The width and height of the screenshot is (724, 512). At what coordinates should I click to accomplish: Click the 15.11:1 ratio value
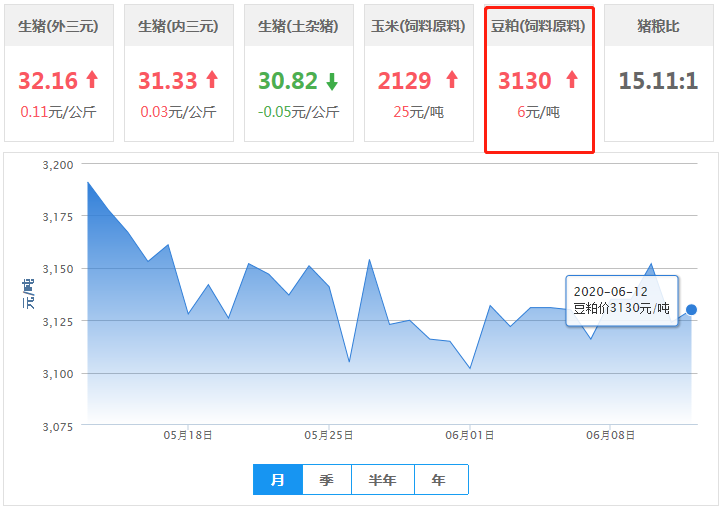coord(658,80)
